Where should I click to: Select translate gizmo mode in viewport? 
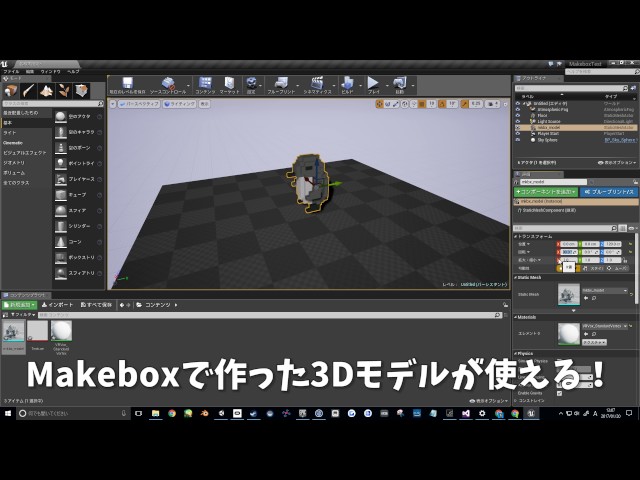pyautogui.click(x=379, y=104)
